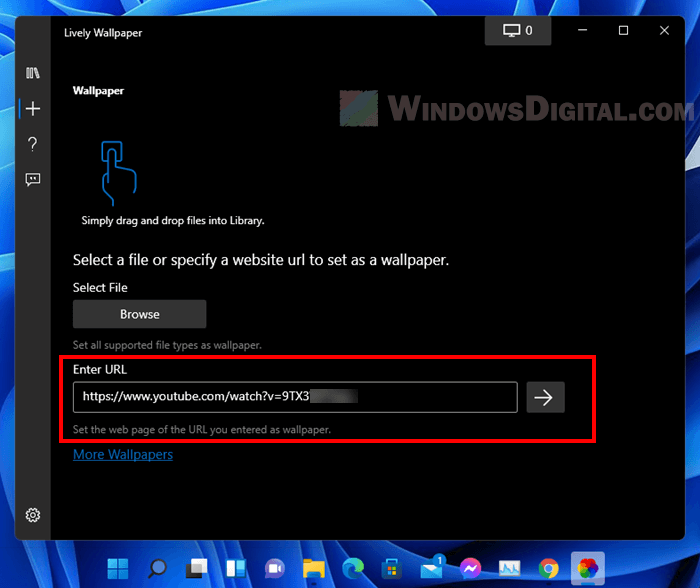
Task: Open Messenger from the taskbar
Action: [x=471, y=569]
